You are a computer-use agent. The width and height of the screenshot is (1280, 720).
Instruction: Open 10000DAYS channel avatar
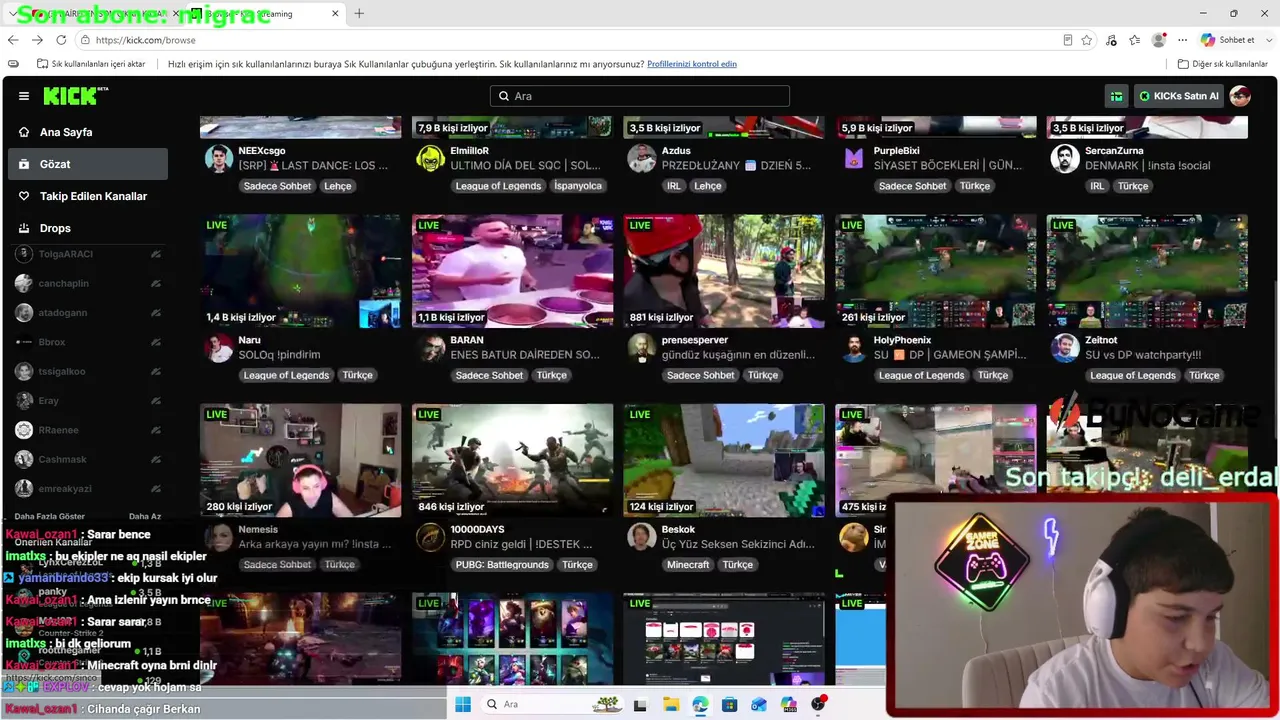point(431,537)
